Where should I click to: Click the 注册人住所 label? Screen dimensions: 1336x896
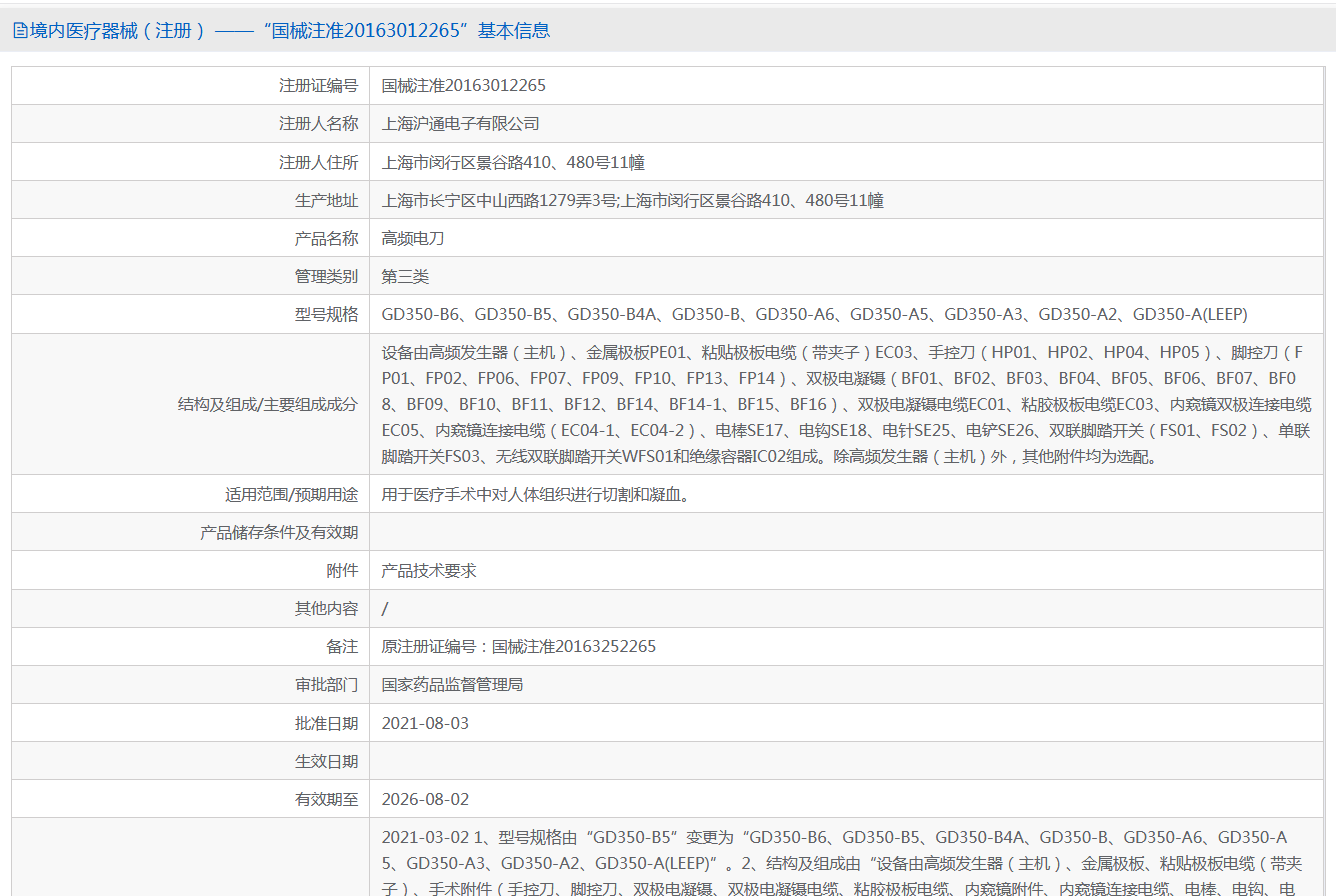pos(318,162)
